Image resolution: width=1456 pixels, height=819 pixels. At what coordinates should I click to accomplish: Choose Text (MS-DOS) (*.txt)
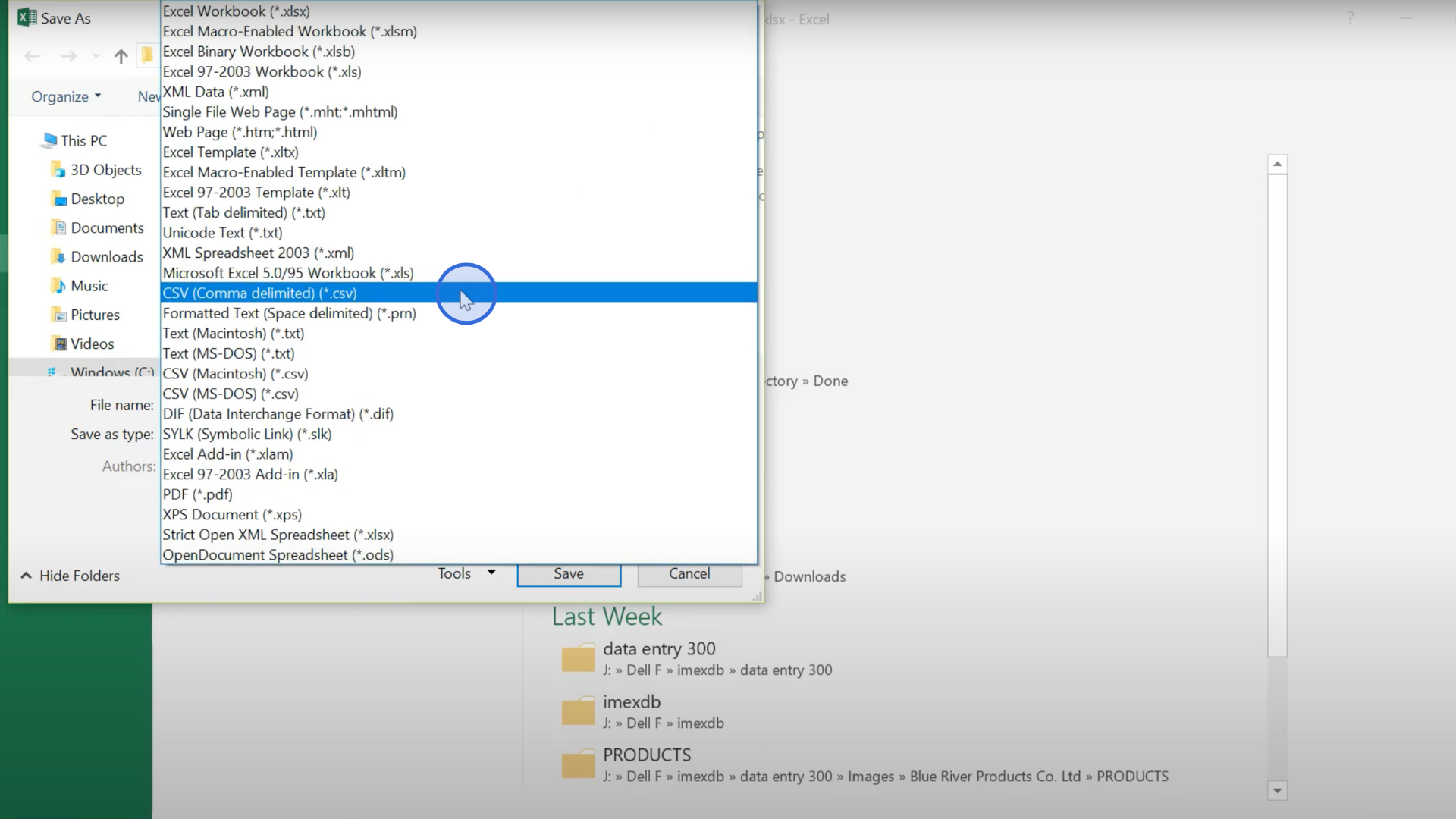point(459,353)
